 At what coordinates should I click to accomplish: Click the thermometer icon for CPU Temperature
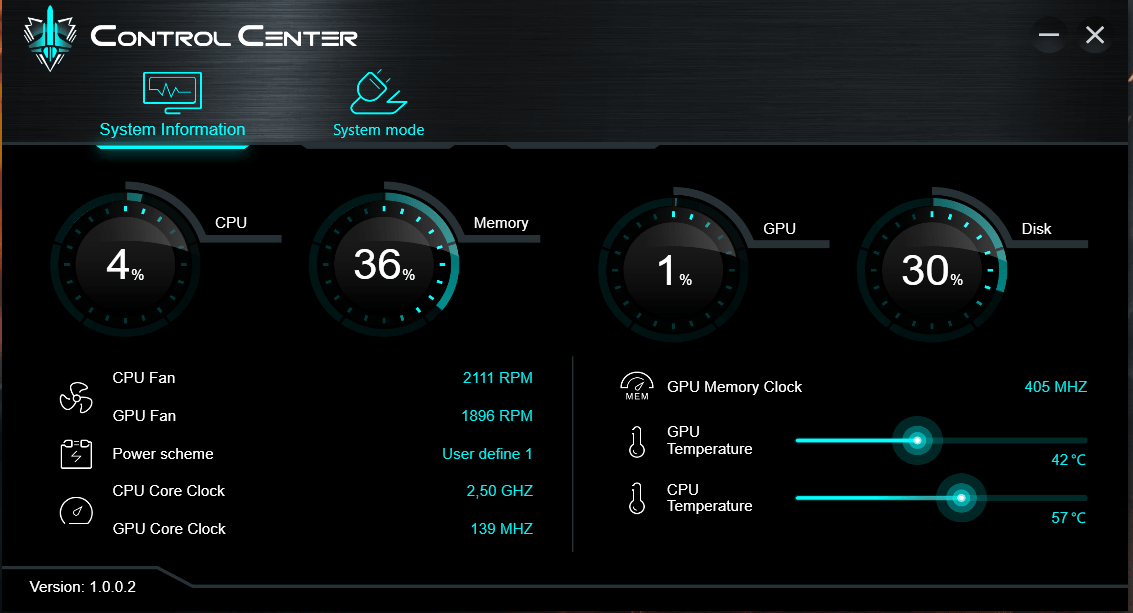coord(637,499)
